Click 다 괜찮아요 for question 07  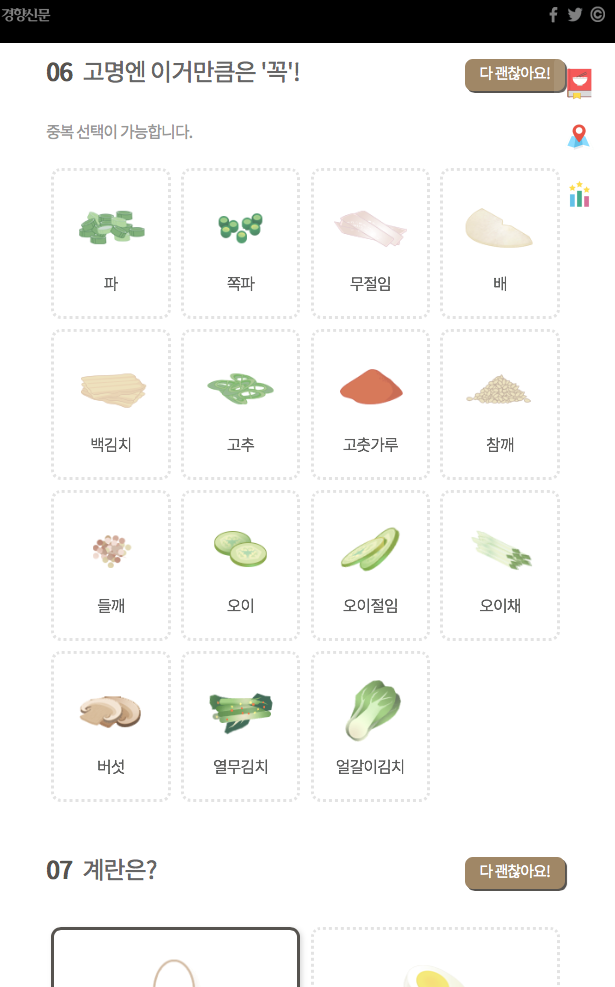(x=515, y=873)
